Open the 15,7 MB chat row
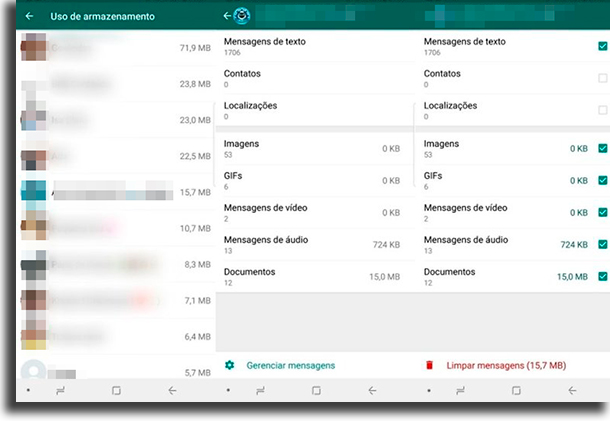610x421 pixels. pyautogui.click(x=116, y=192)
